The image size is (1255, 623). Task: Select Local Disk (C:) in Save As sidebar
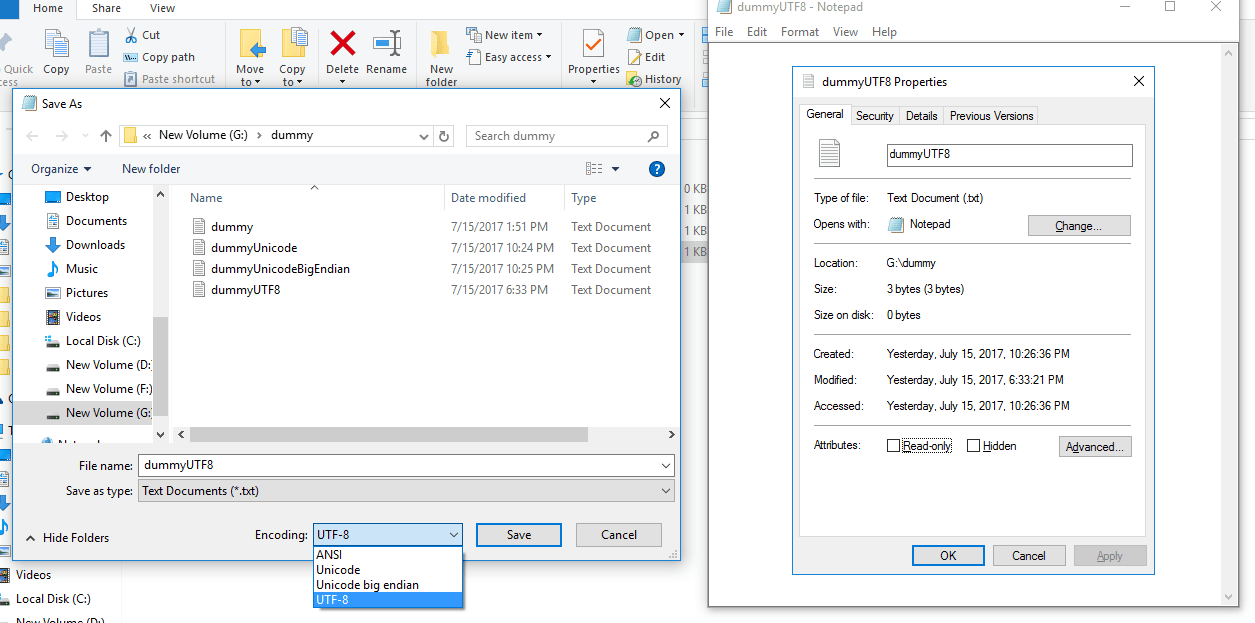pyautogui.click(x=103, y=341)
